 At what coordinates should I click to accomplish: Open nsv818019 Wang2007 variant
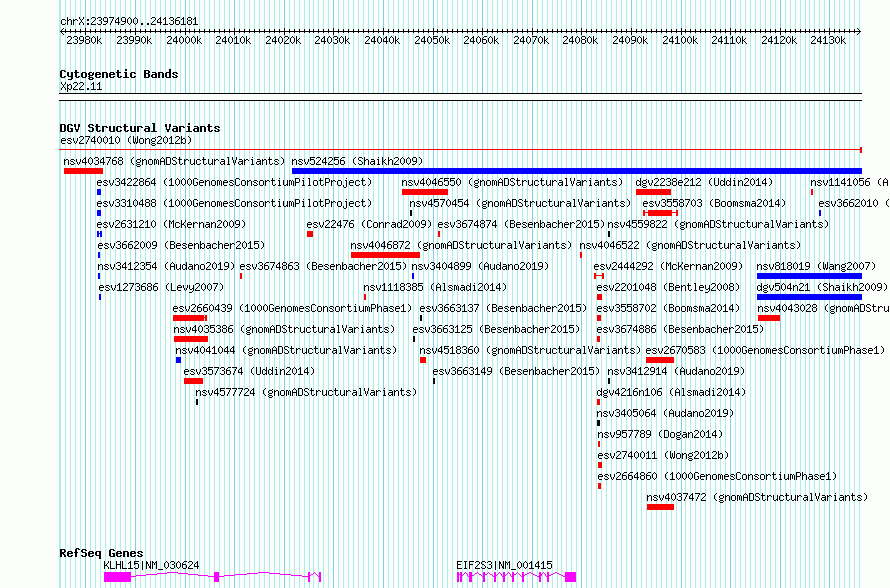(x=816, y=266)
